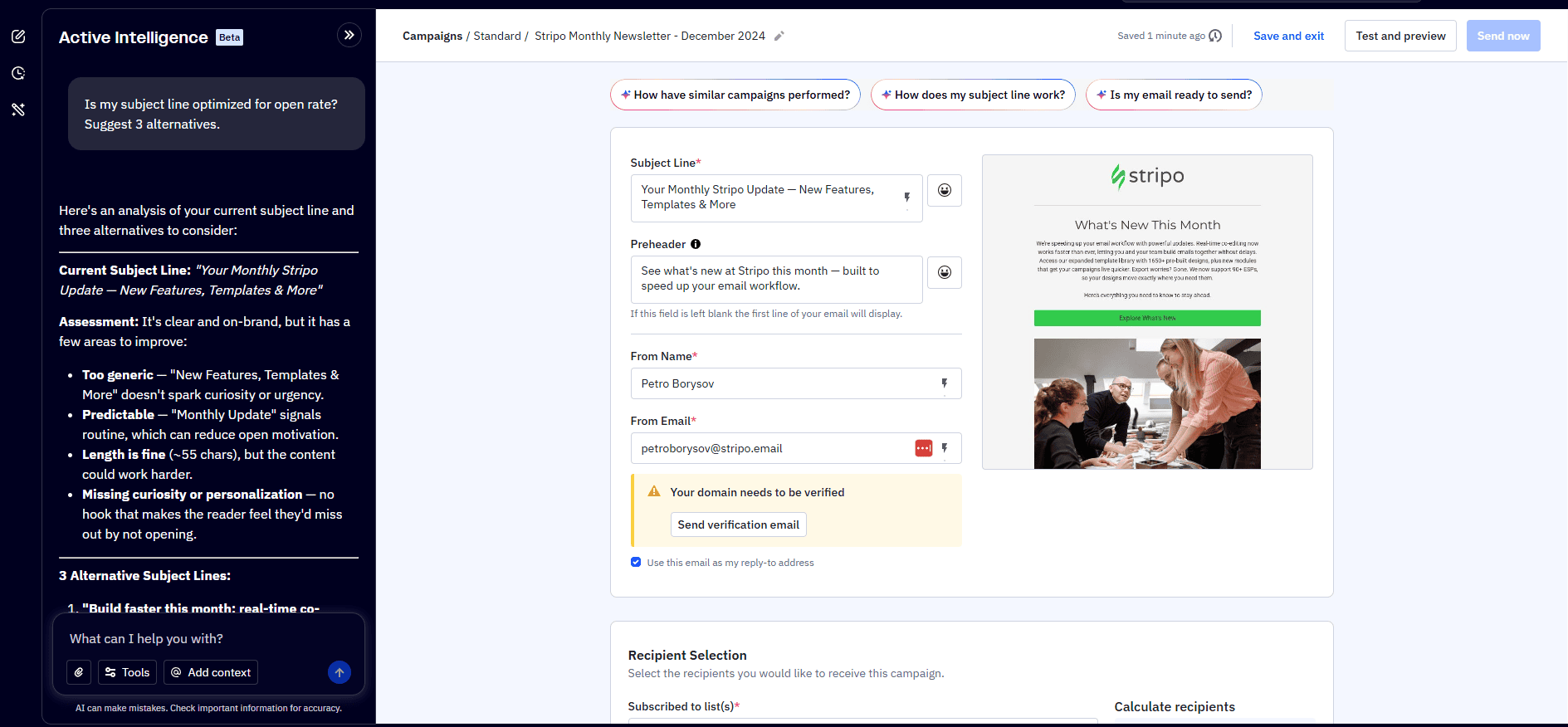Click the Stripo logo in preview
The height and width of the screenshot is (727, 1568).
pos(1147,176)
